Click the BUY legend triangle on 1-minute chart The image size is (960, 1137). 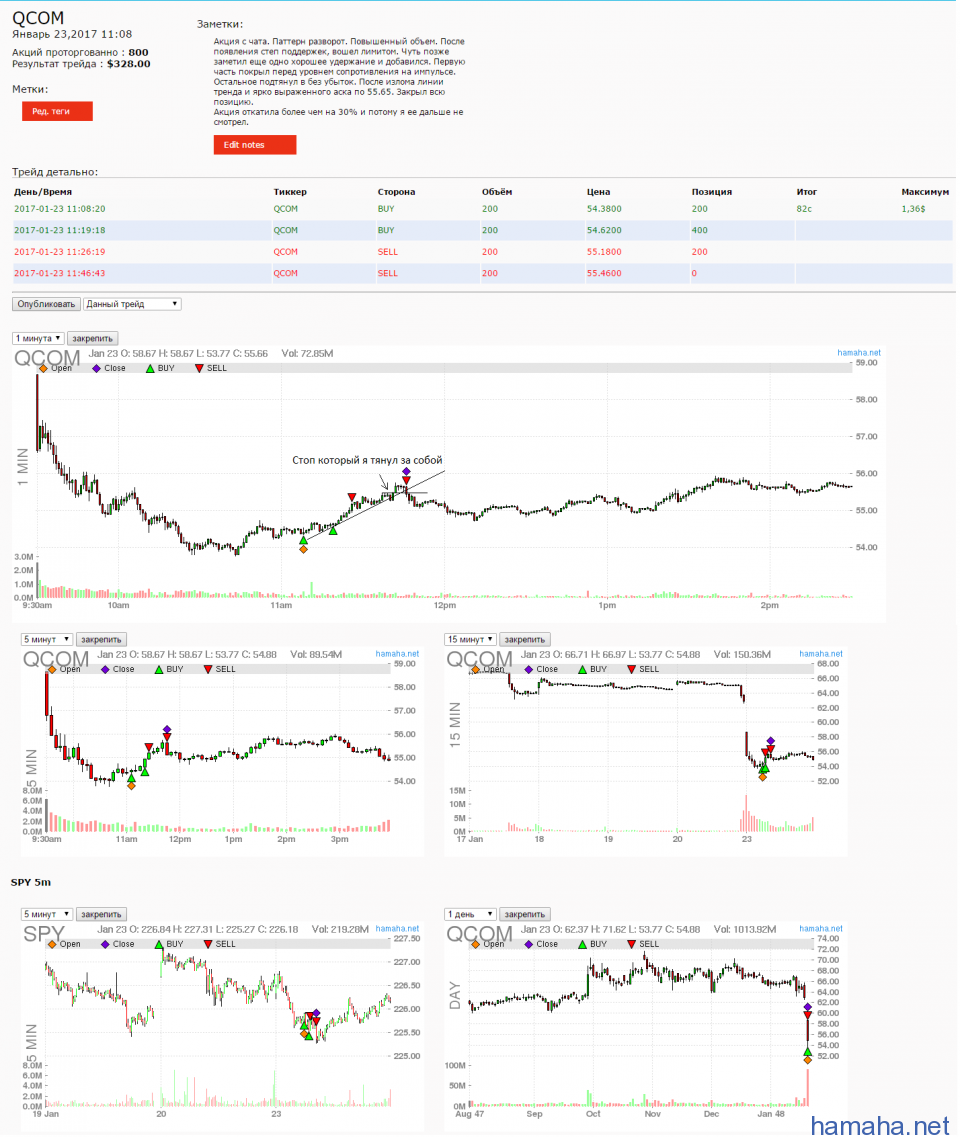tap(150, 368)
